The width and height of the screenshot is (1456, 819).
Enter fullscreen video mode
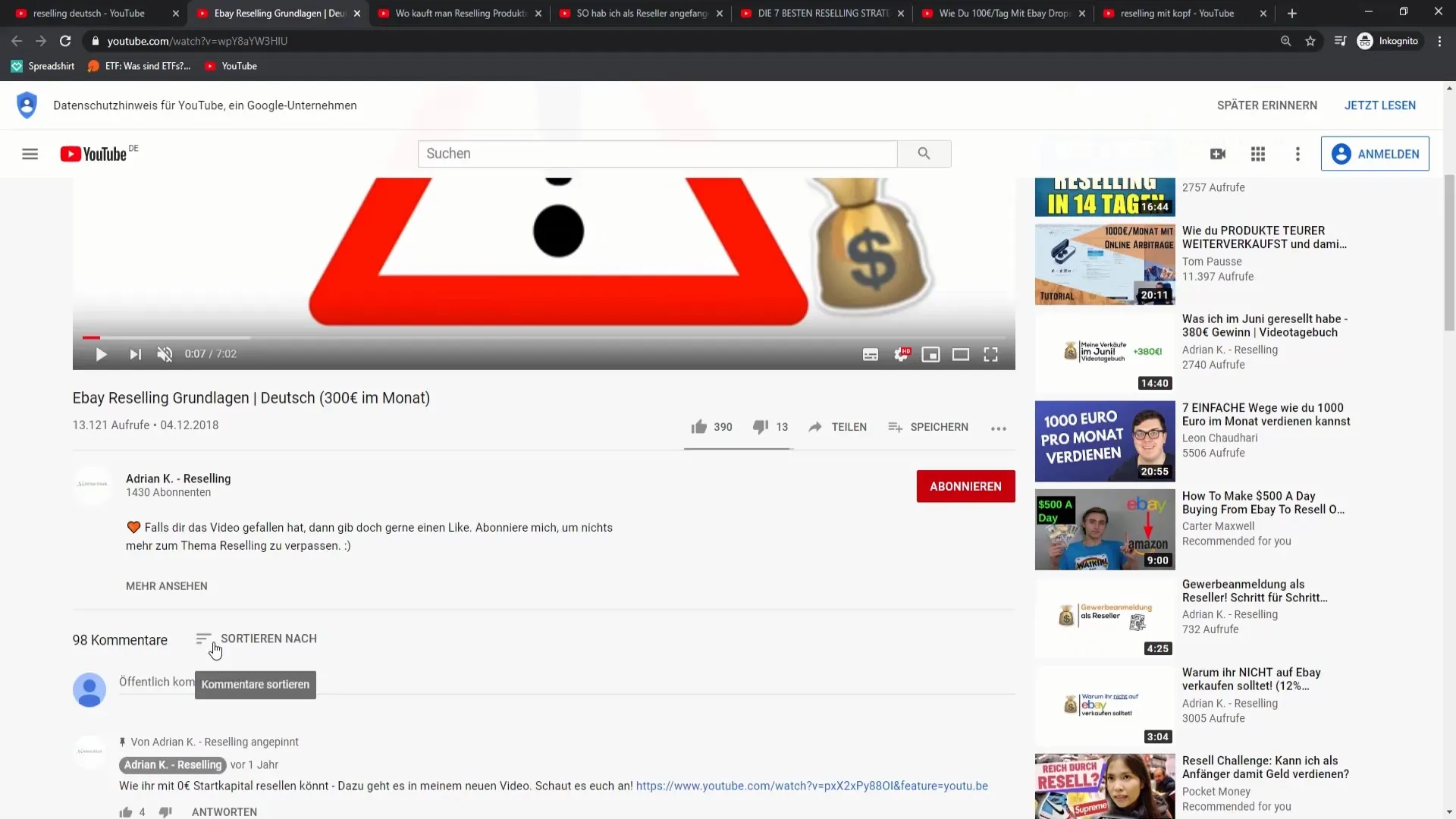pos(990,354)
